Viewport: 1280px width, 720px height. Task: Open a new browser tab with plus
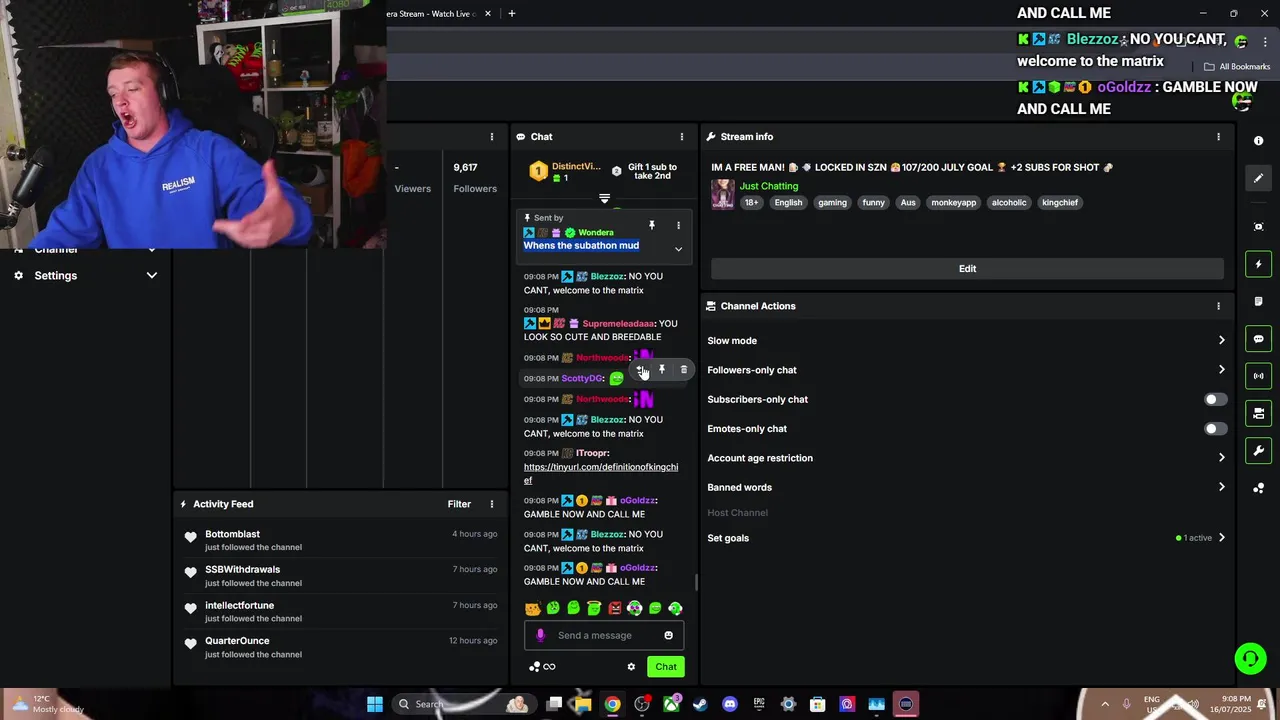pyautogui.click(x=512, y=14)
